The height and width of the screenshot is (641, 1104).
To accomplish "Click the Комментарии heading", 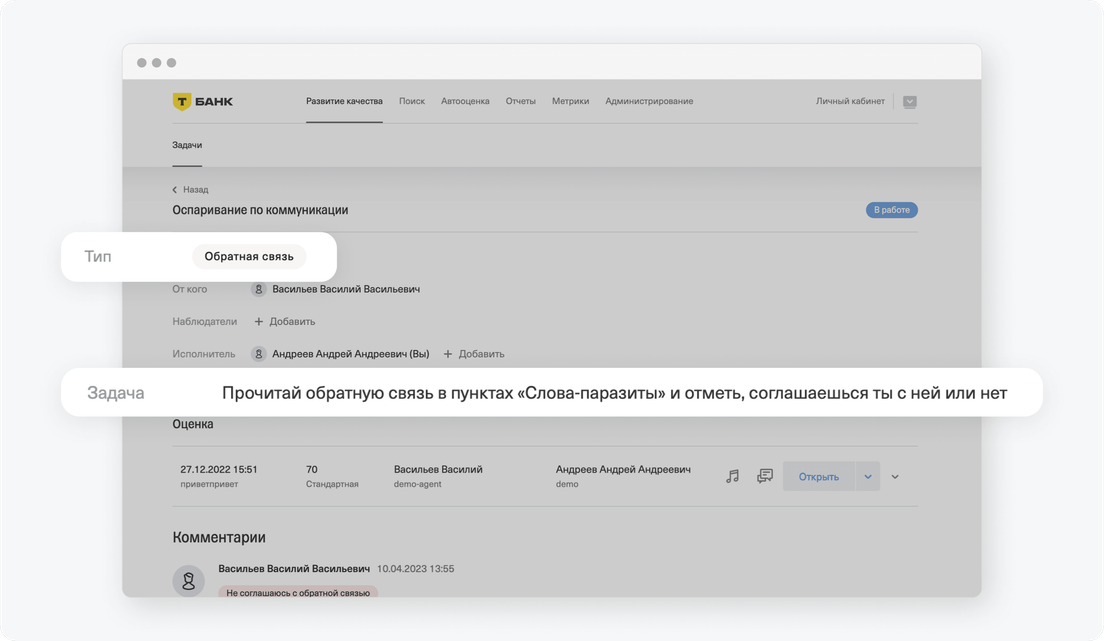I will (219, 537).
